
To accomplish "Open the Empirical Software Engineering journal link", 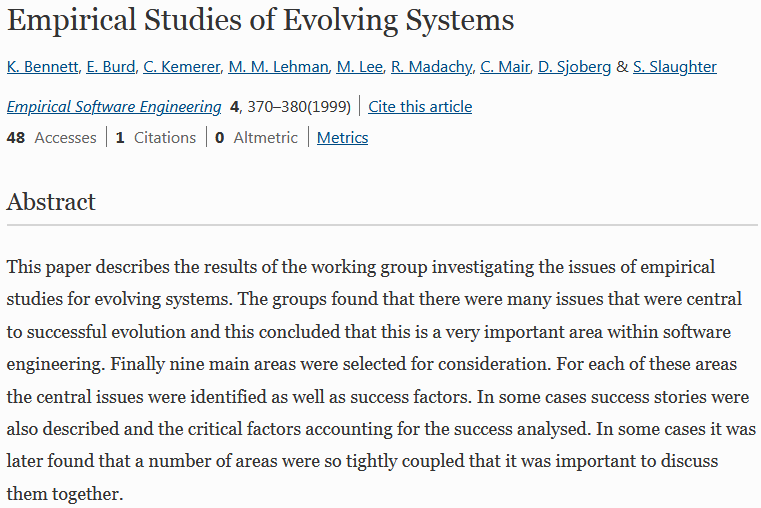I will click(x=114, y=107).
